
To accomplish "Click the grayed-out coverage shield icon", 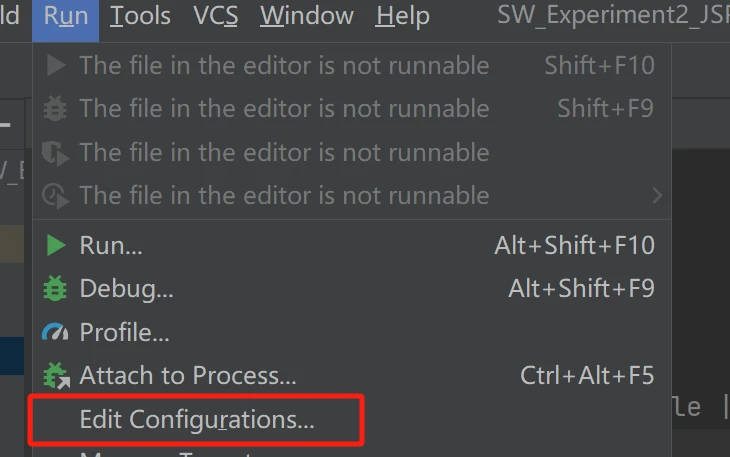I will (x=55, y=153).
